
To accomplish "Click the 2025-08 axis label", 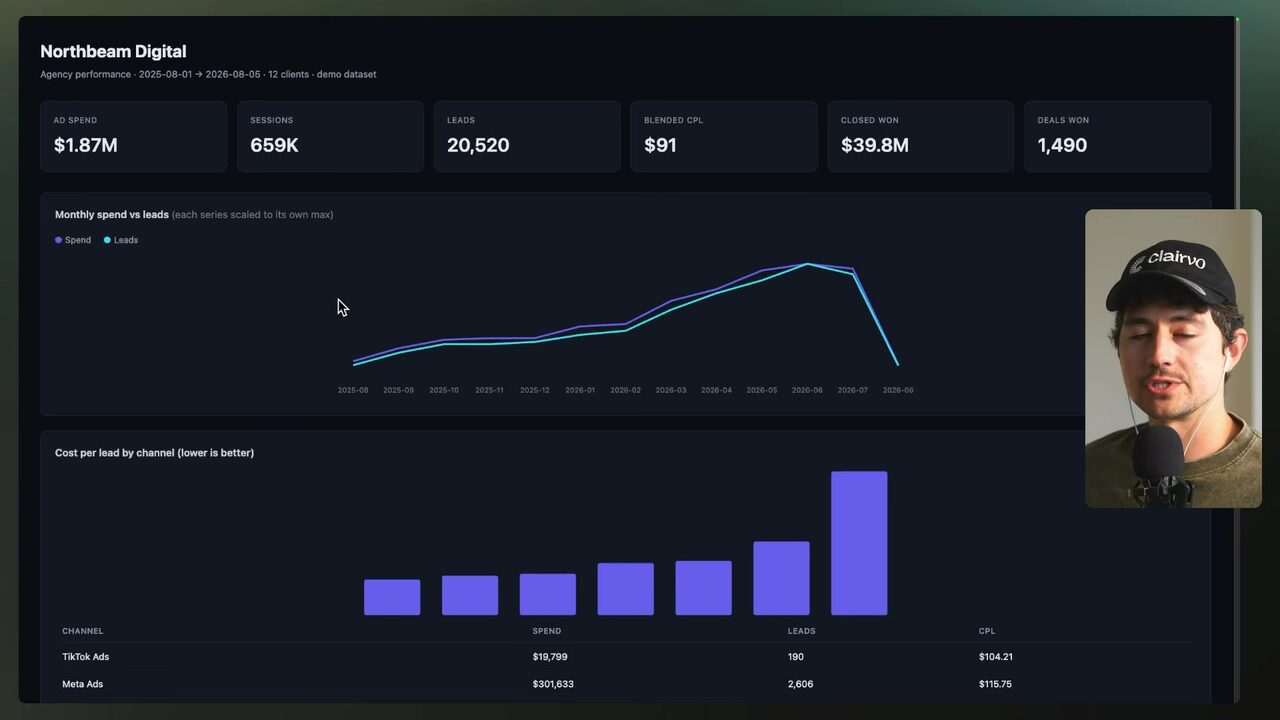I will (x=353, y=390).
